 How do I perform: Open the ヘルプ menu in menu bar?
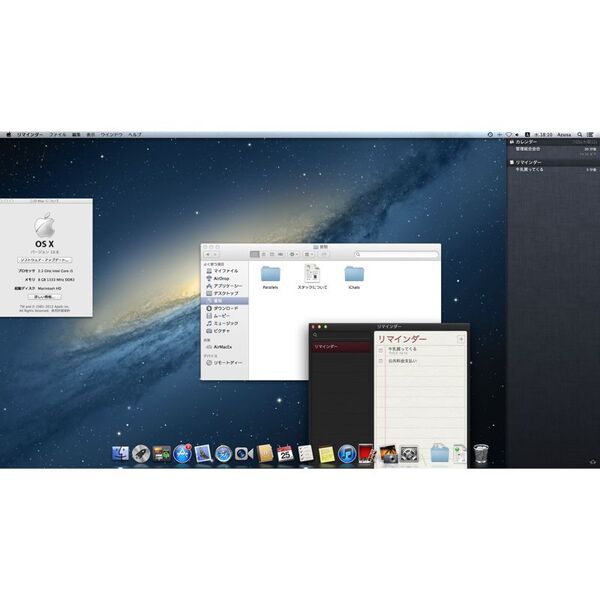pos(135,135)
